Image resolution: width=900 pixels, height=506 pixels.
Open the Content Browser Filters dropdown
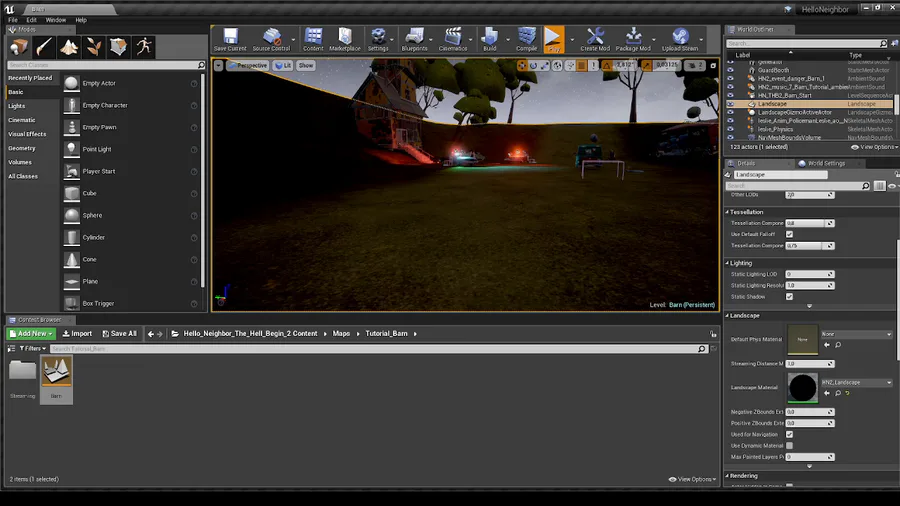33,348
